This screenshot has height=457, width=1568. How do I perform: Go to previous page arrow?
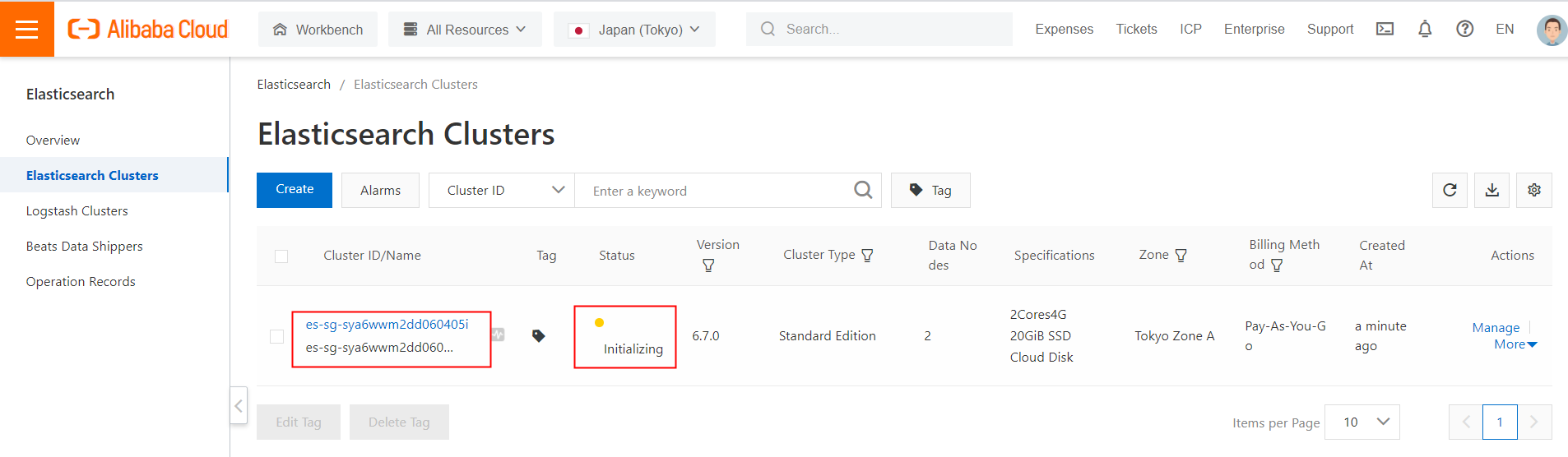(x=1465, y=422)
